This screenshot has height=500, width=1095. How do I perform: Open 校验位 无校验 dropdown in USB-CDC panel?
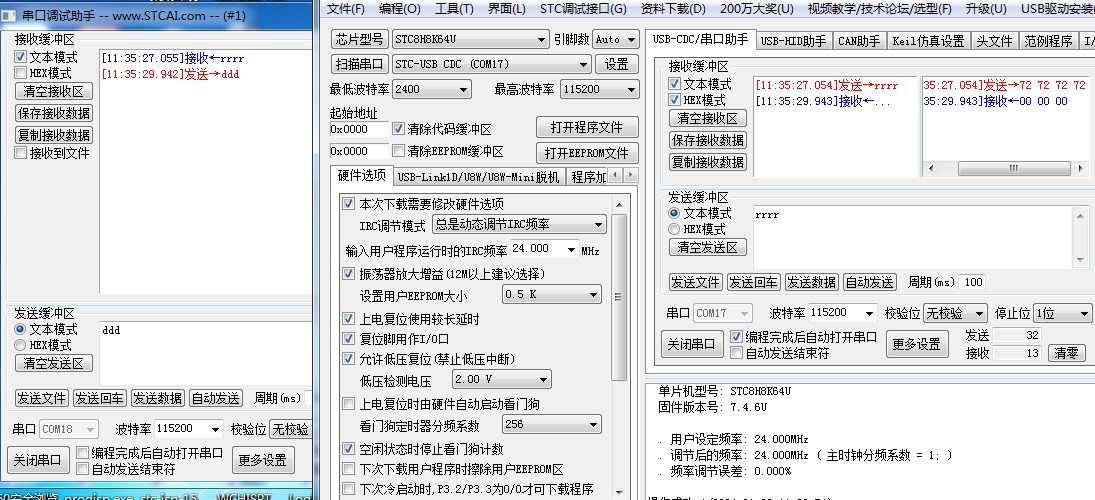955,313
